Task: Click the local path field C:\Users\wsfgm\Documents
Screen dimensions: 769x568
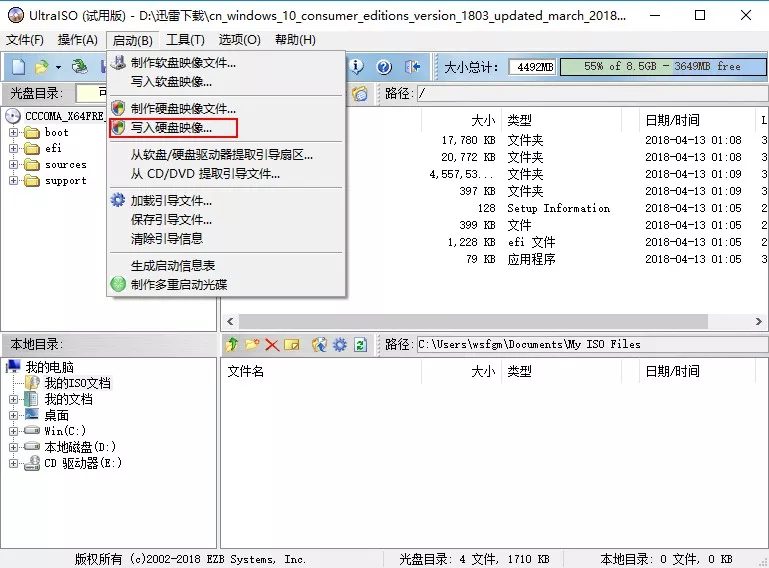Action: (592, 344)
